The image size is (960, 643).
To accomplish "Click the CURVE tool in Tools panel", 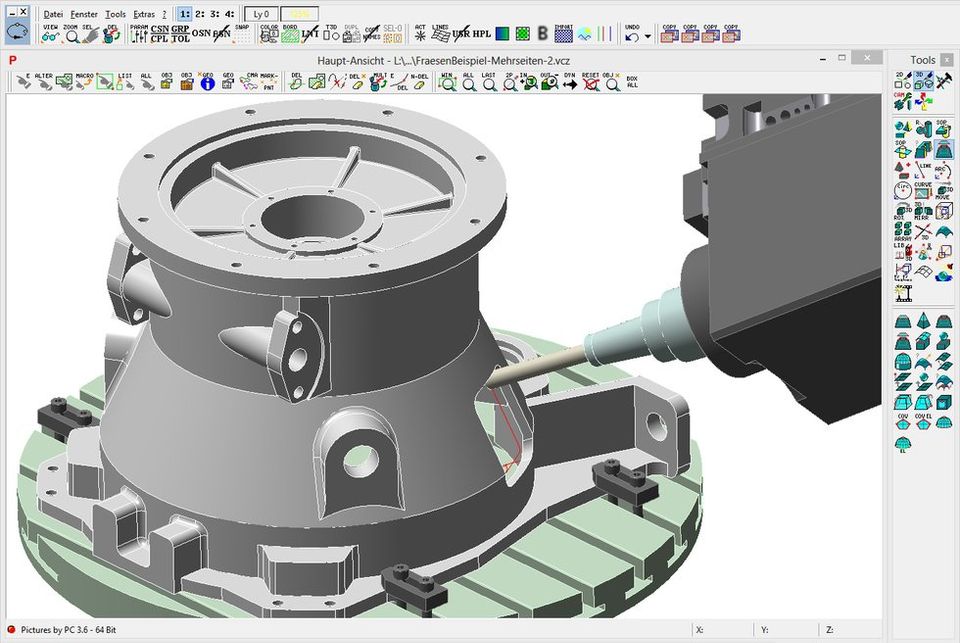I will tap(923, 190).
